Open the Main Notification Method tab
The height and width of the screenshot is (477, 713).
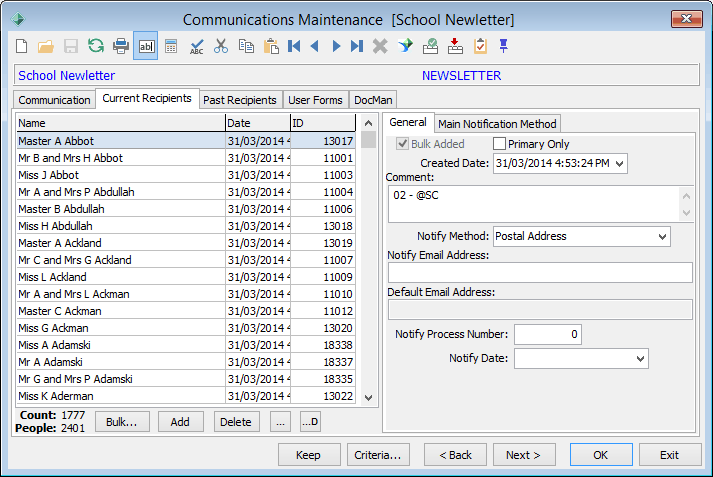coord(497,124)
